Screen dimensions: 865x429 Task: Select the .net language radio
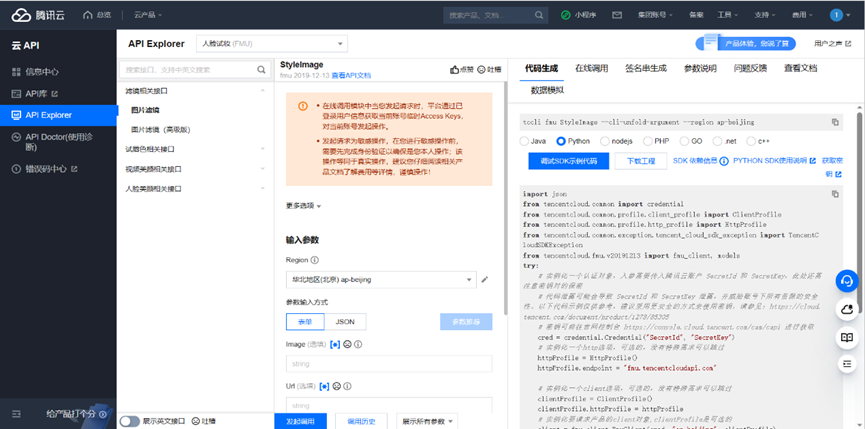click(718, 141)
